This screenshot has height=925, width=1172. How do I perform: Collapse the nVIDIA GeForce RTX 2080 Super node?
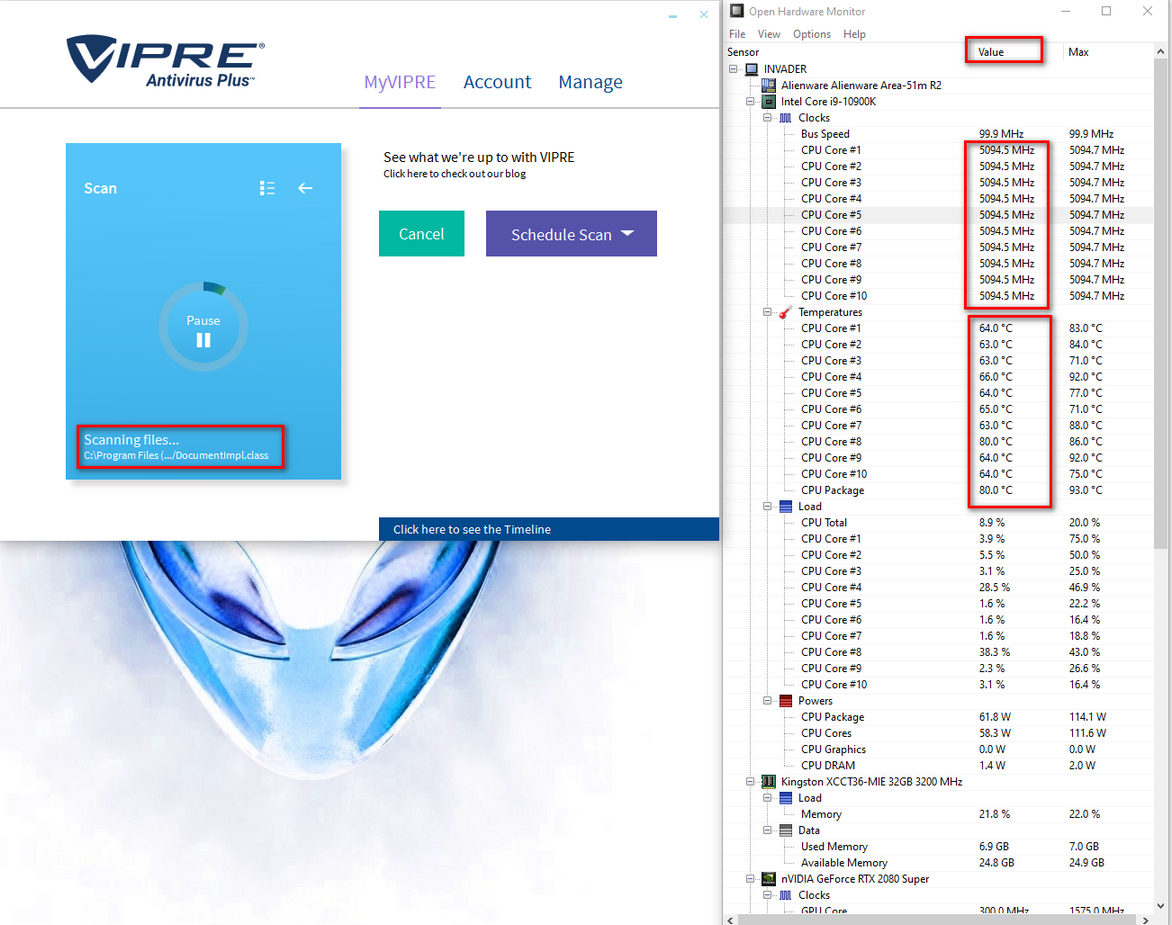(750, 879)
